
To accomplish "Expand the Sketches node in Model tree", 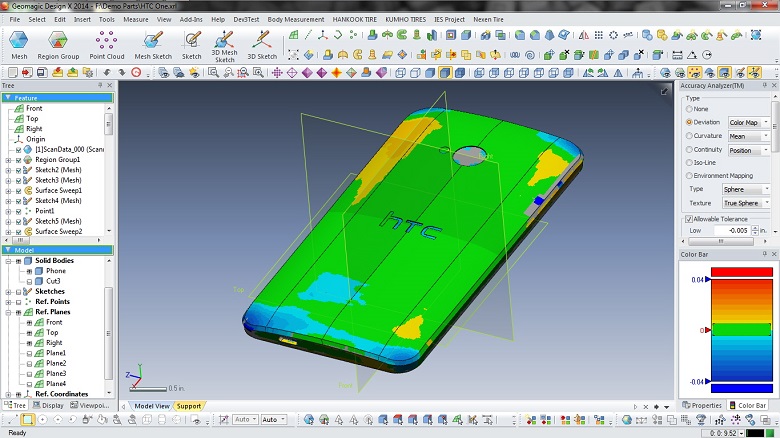I will click(x=8, y=291).
